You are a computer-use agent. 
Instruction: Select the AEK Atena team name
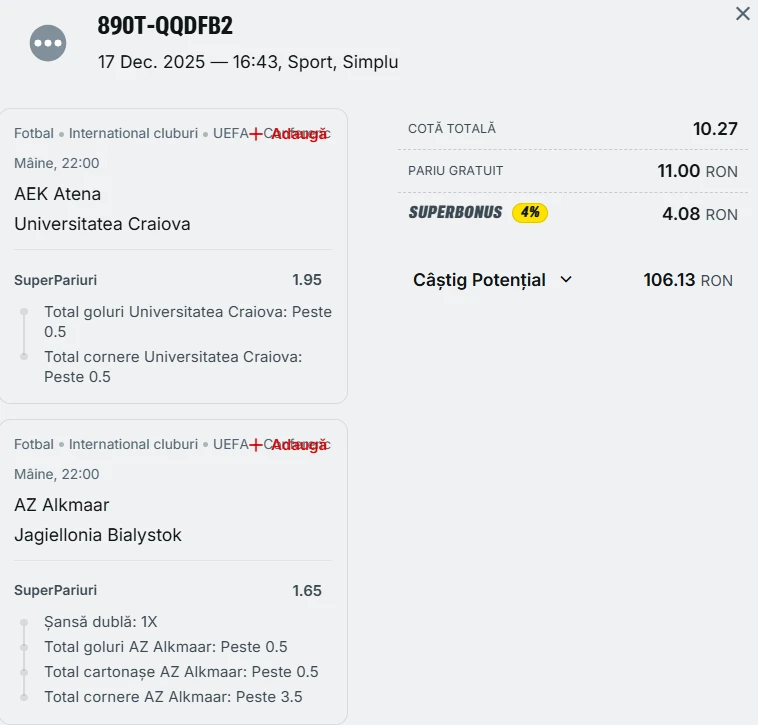[x=58, y=194]
